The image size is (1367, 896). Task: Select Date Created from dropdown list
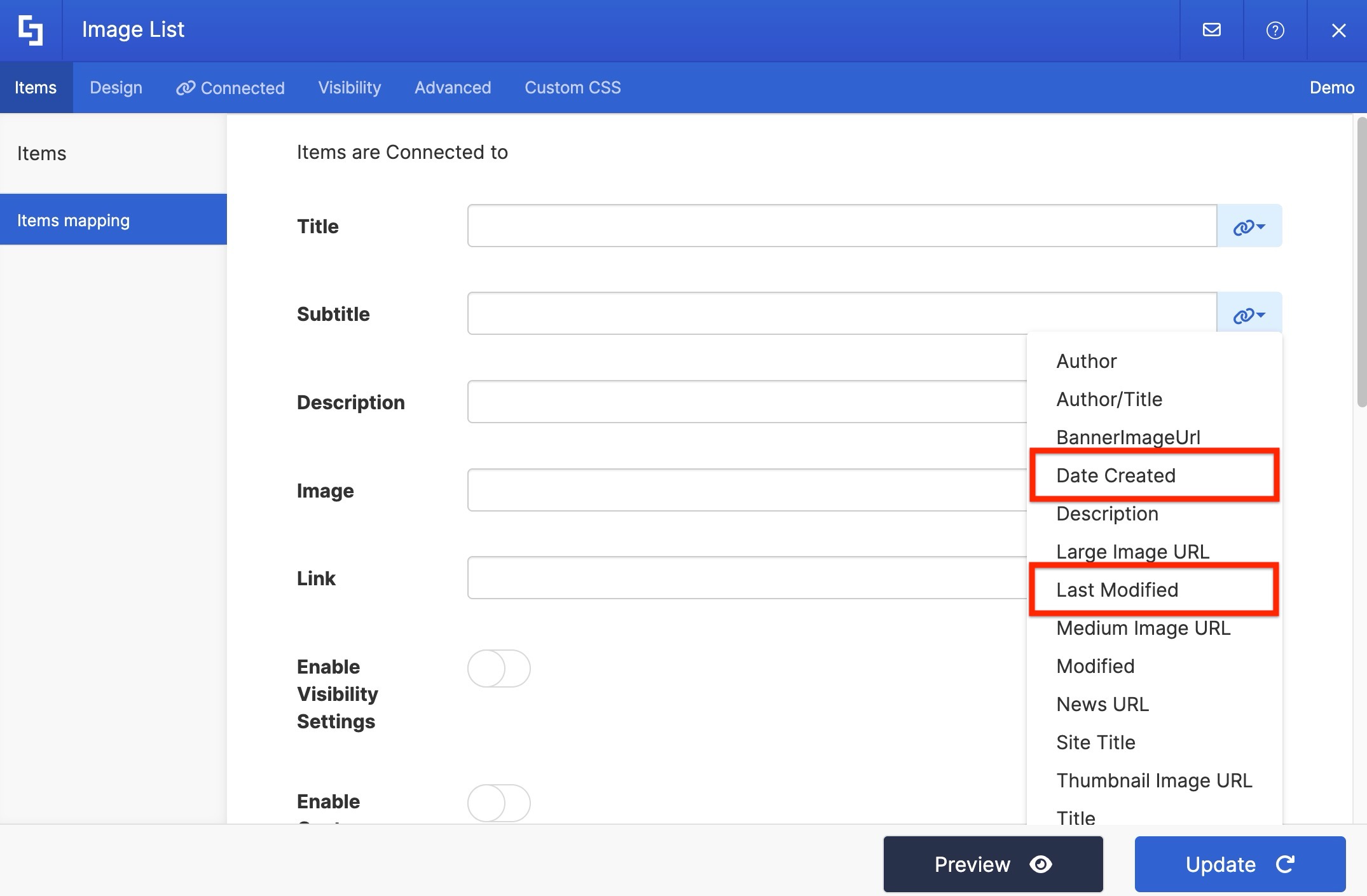click(x=1115, y=475)
